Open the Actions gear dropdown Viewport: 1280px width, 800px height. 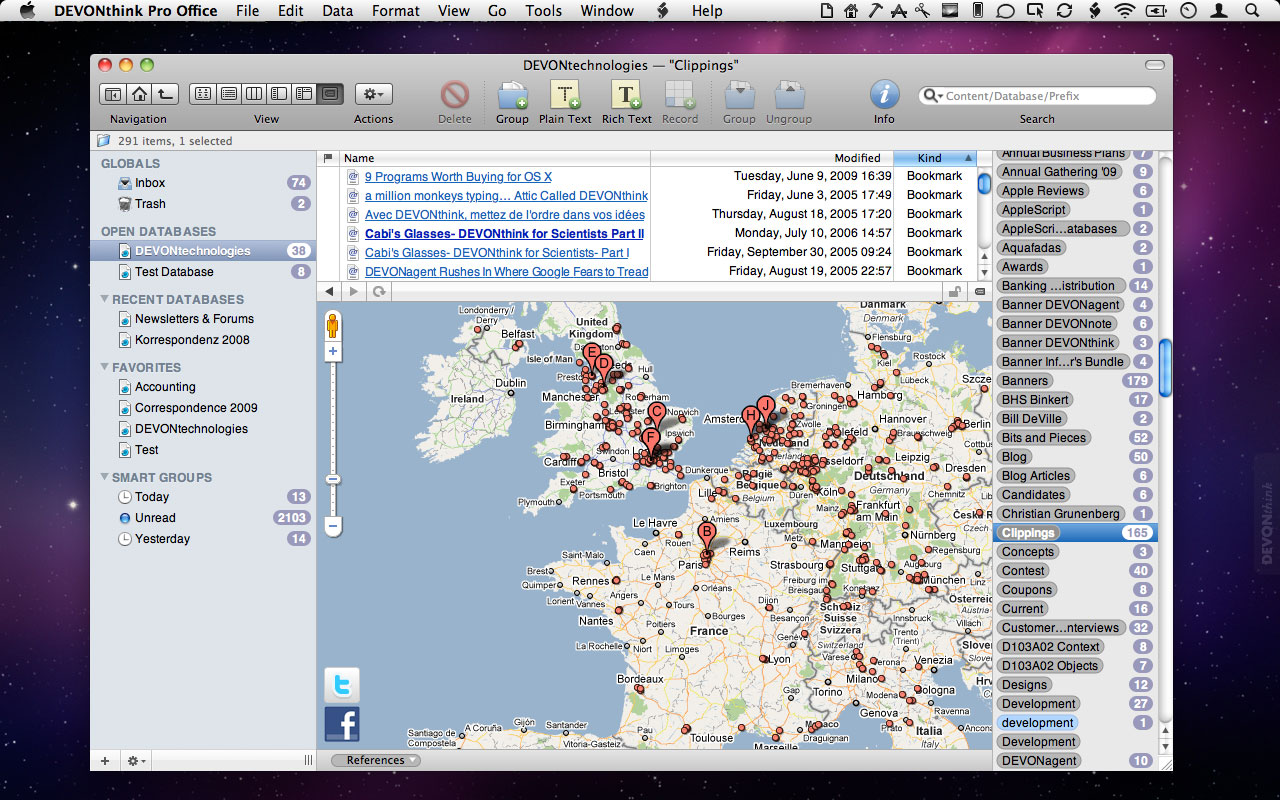[373, 94]
